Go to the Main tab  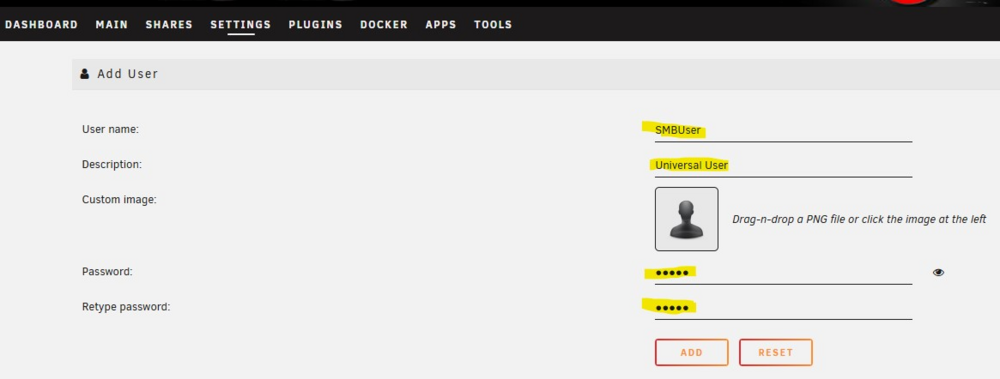pos(112,25)
